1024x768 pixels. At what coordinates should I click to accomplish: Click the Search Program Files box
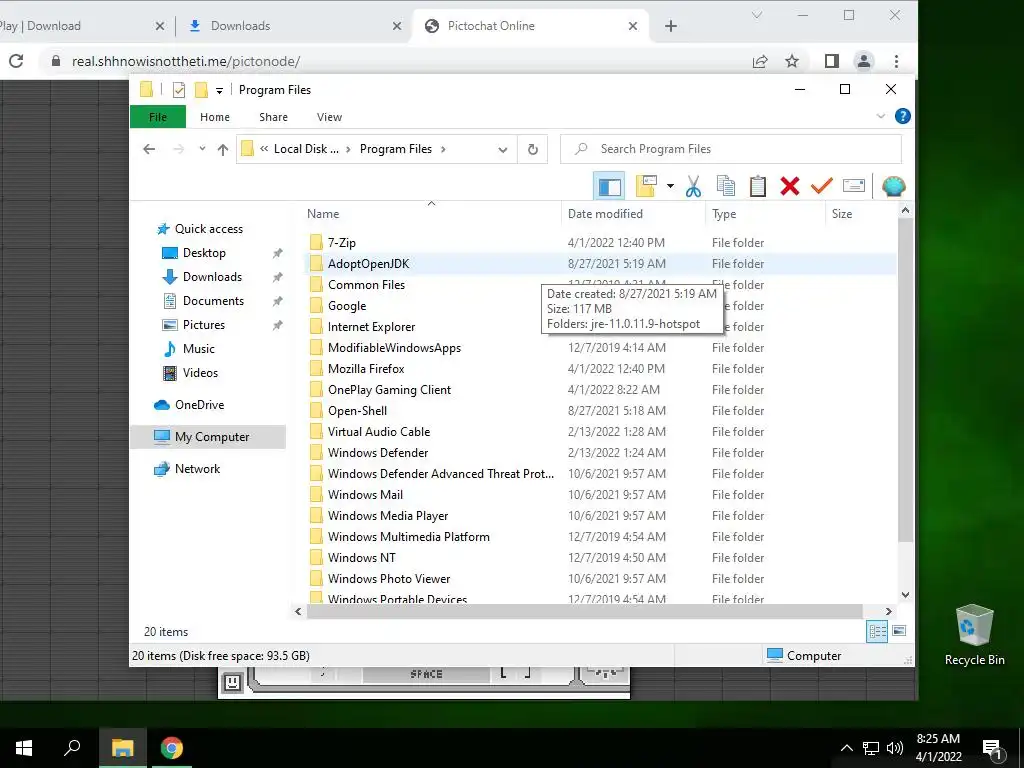(731, 149)
